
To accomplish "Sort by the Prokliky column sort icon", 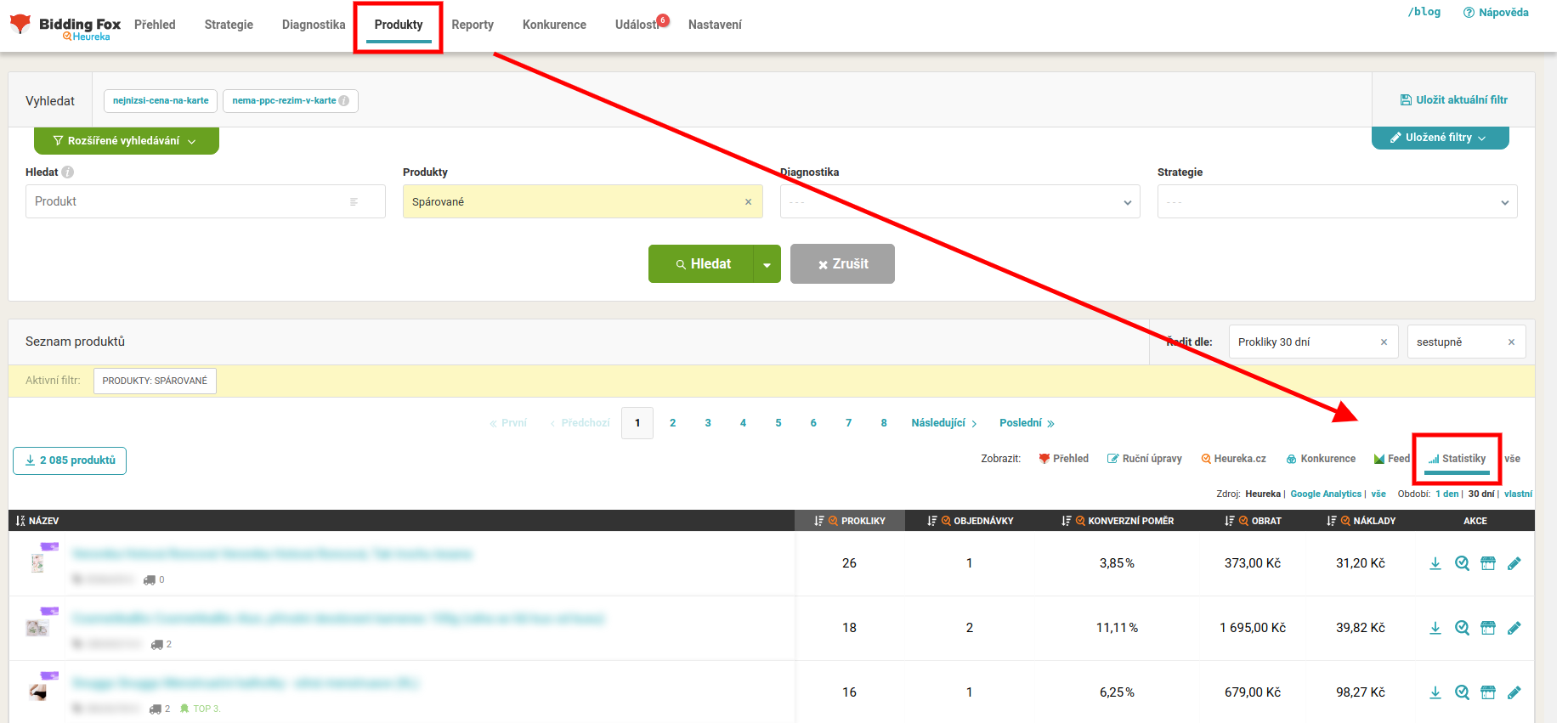I will 818,521.
